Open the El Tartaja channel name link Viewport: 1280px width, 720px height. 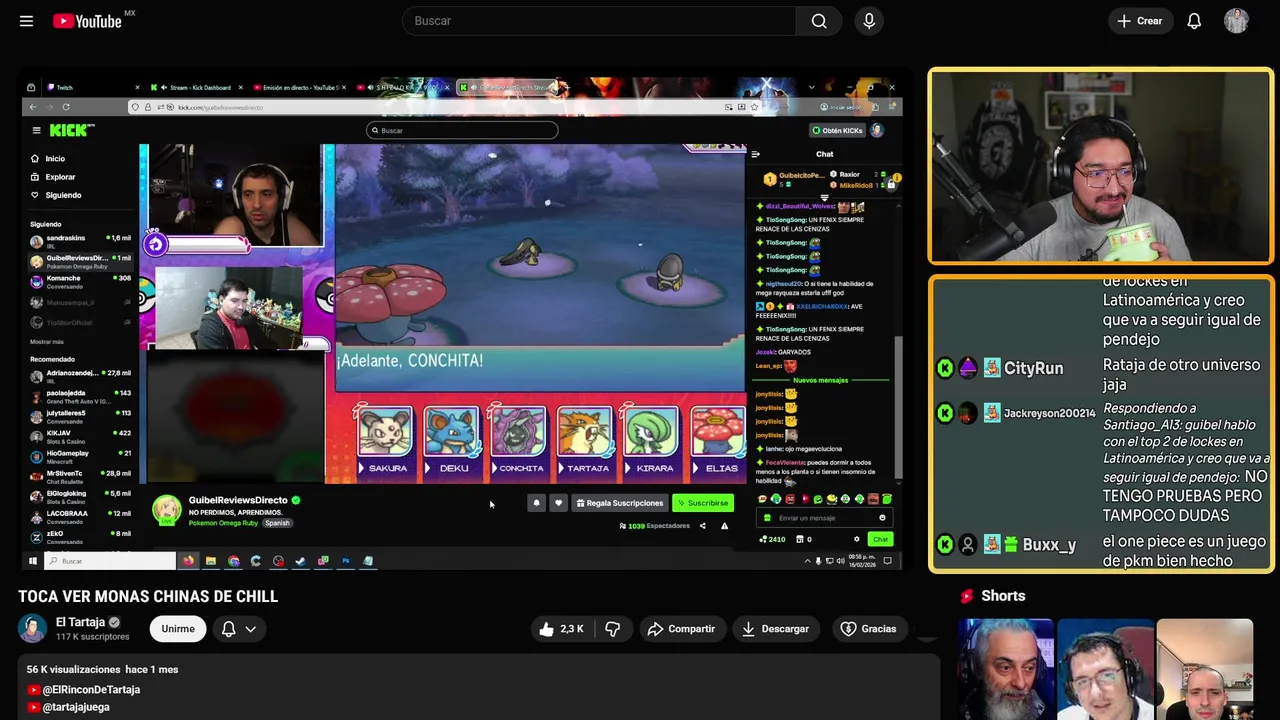[80, 622]
